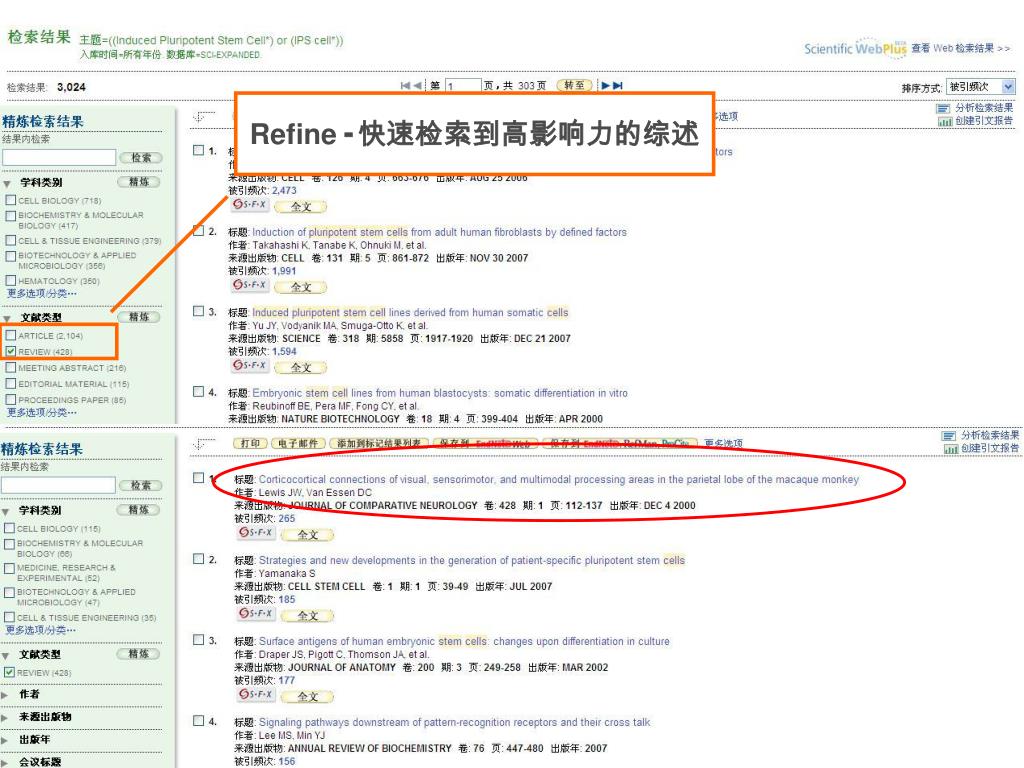This screenshot has width=1024, height=768.
Task: Click the upper 创建引文报告 citation report icon
Action: pyautogui.click(x=942, y=121)
